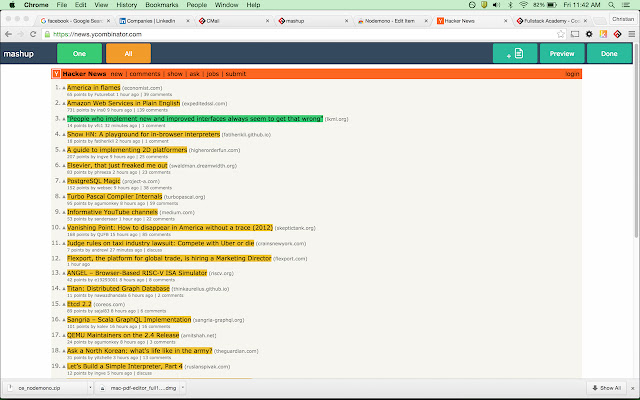Open the new tab button
The image size is (640, 400).
pyautogui.click(x=599, y=21)
